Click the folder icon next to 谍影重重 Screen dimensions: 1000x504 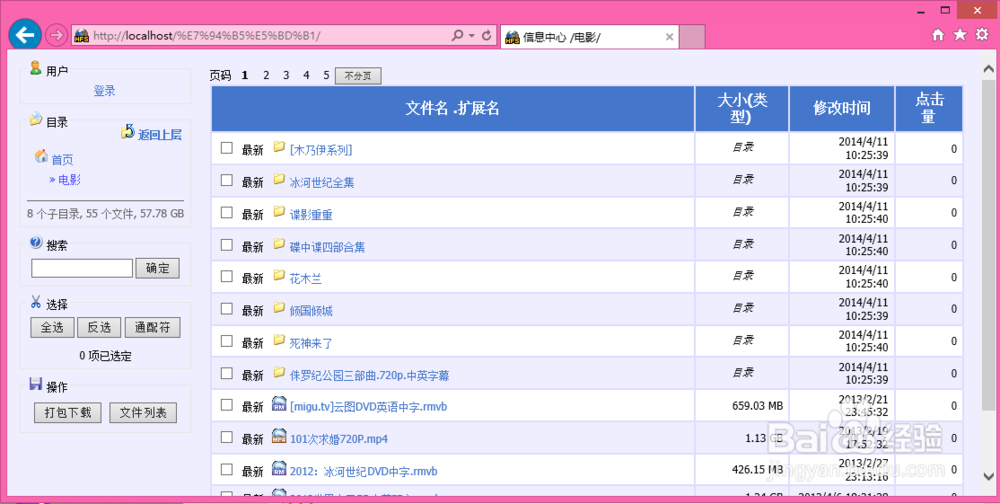tap(279, 211)
